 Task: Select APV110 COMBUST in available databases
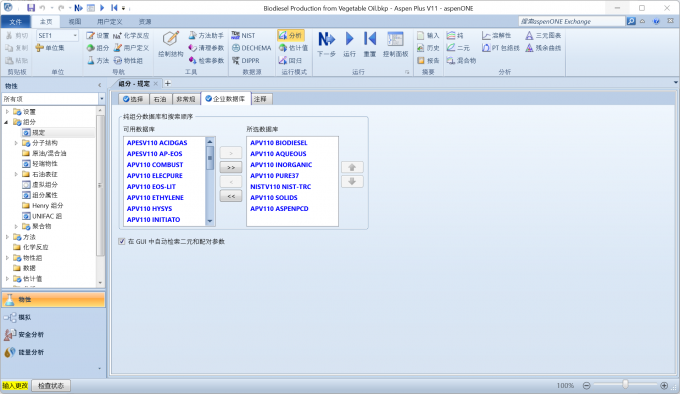point(155,165)
